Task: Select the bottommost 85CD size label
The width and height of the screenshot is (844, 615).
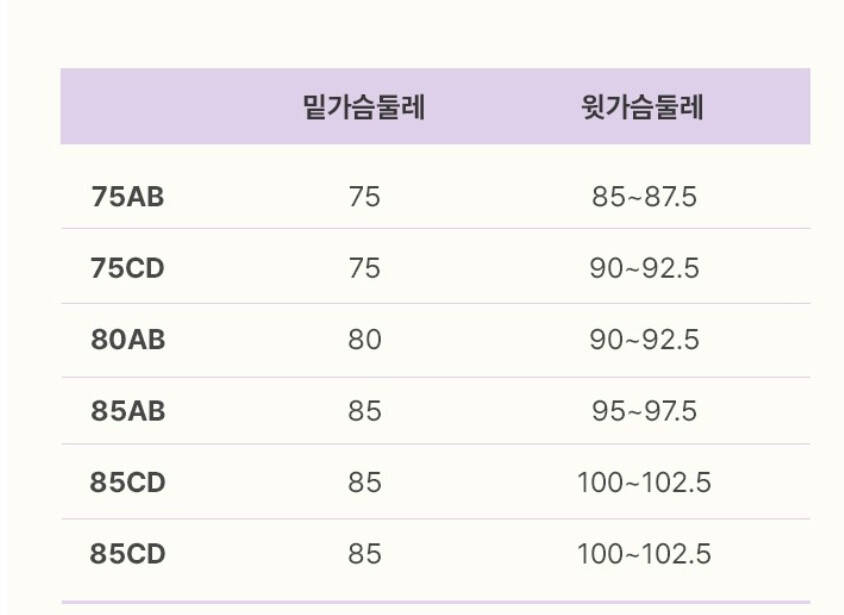Action: (128, 554)
